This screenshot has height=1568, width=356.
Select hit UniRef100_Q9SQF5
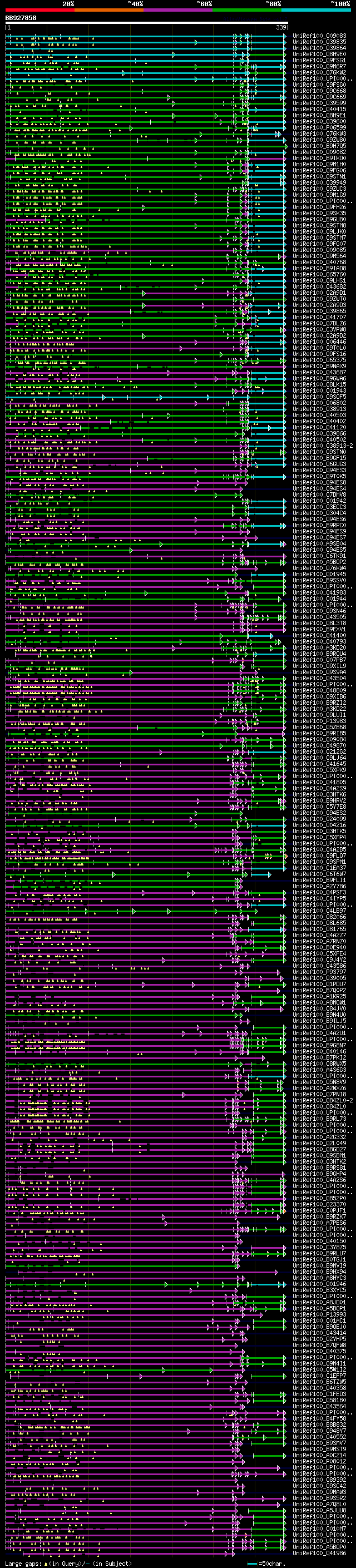(319, 397)
